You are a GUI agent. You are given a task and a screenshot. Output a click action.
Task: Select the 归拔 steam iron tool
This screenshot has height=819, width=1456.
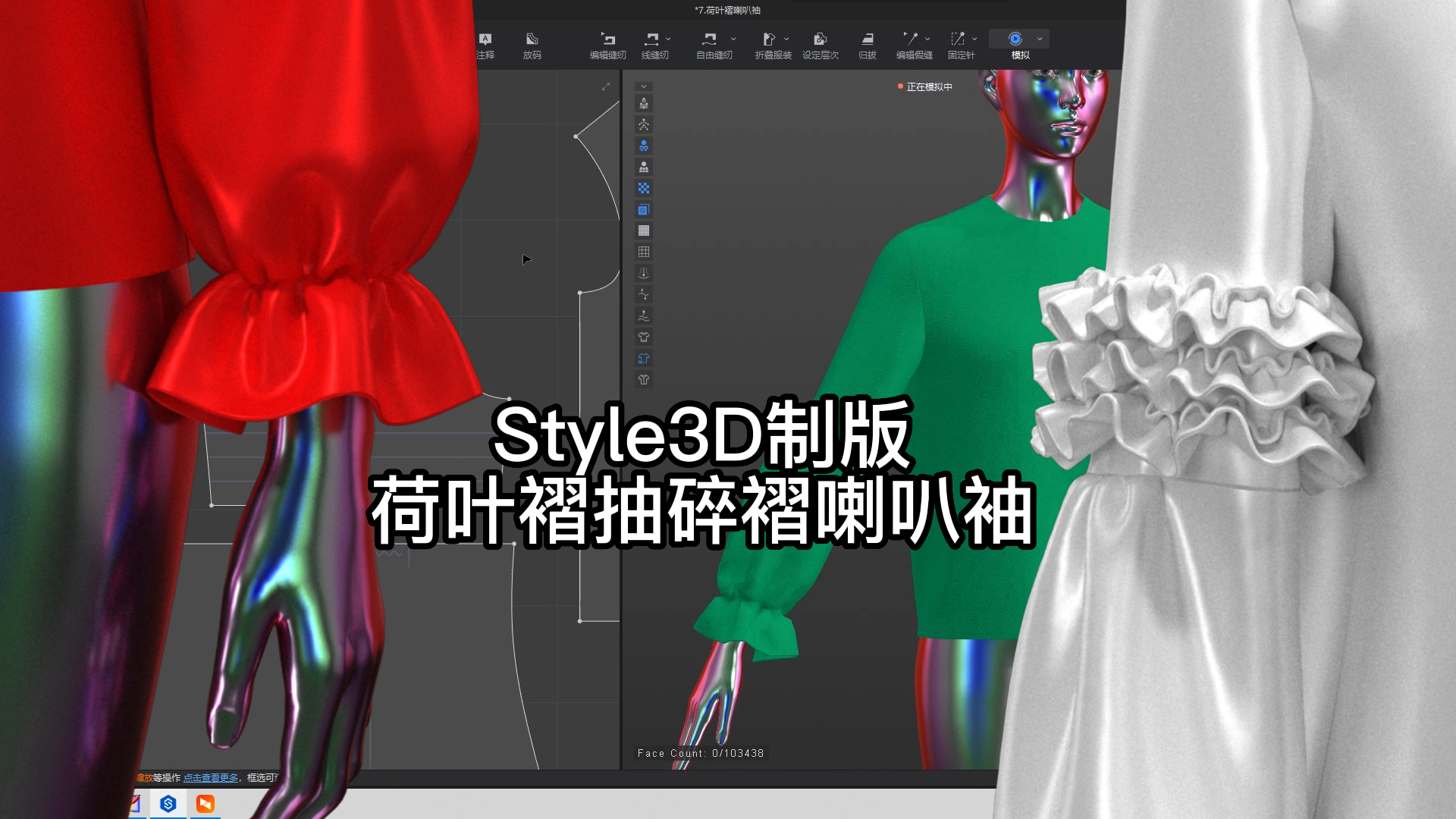pyautogui.click(x=867, y=45)
